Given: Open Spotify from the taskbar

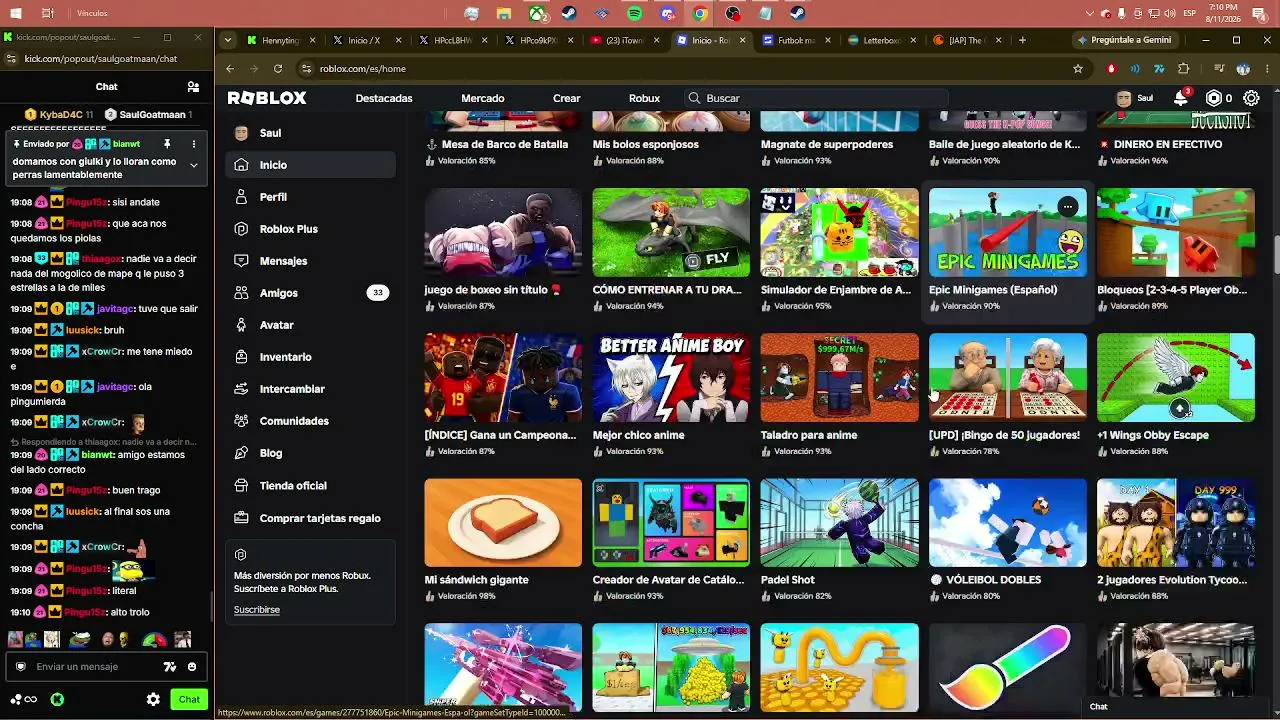Looking at the screenshot, I should [635, 14].
